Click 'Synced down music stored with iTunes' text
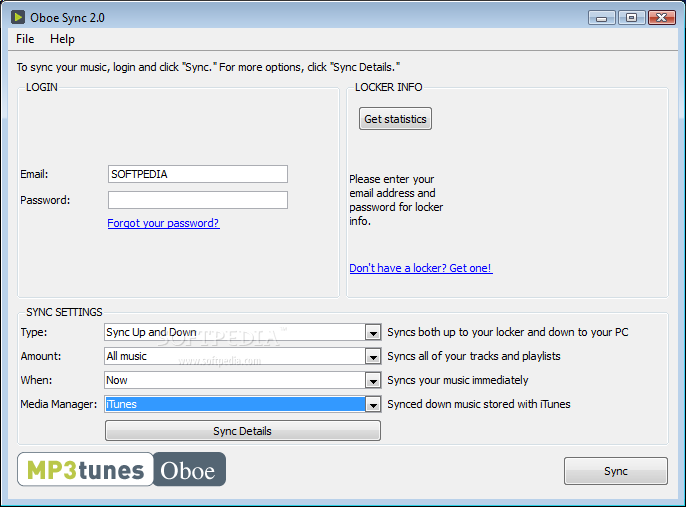The height and width of the screenshot is (507, 686). click(479, 404)
